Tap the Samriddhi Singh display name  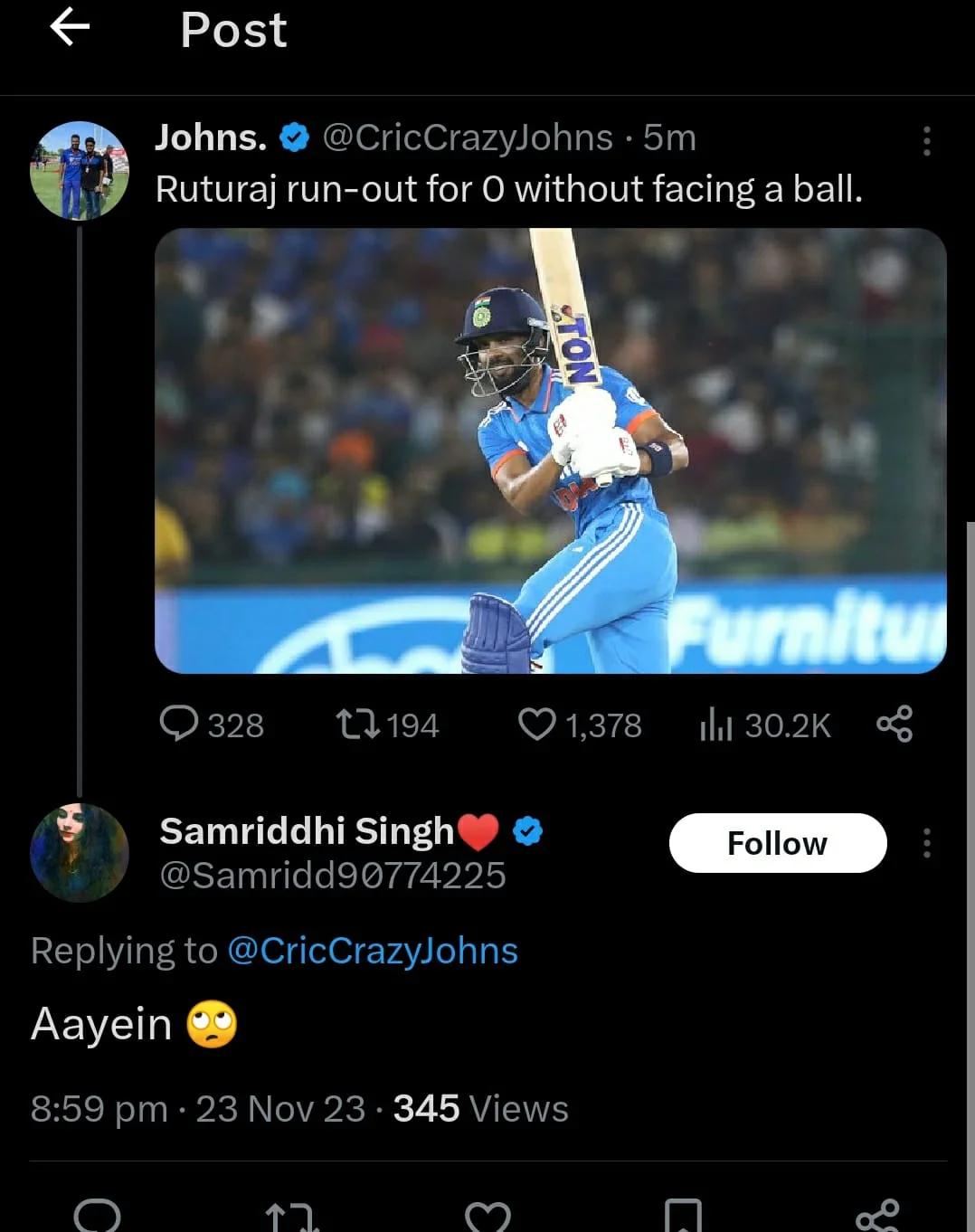pos(307,831)
